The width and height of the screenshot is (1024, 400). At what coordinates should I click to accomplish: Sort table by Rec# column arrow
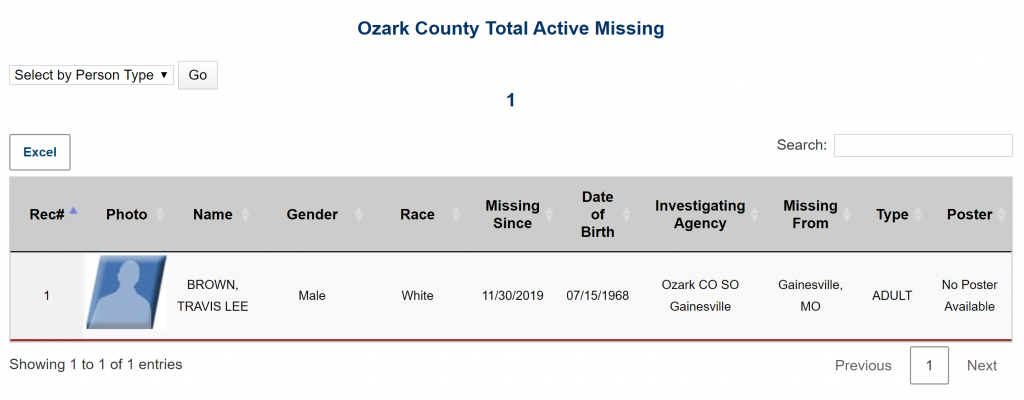(73, 214)
